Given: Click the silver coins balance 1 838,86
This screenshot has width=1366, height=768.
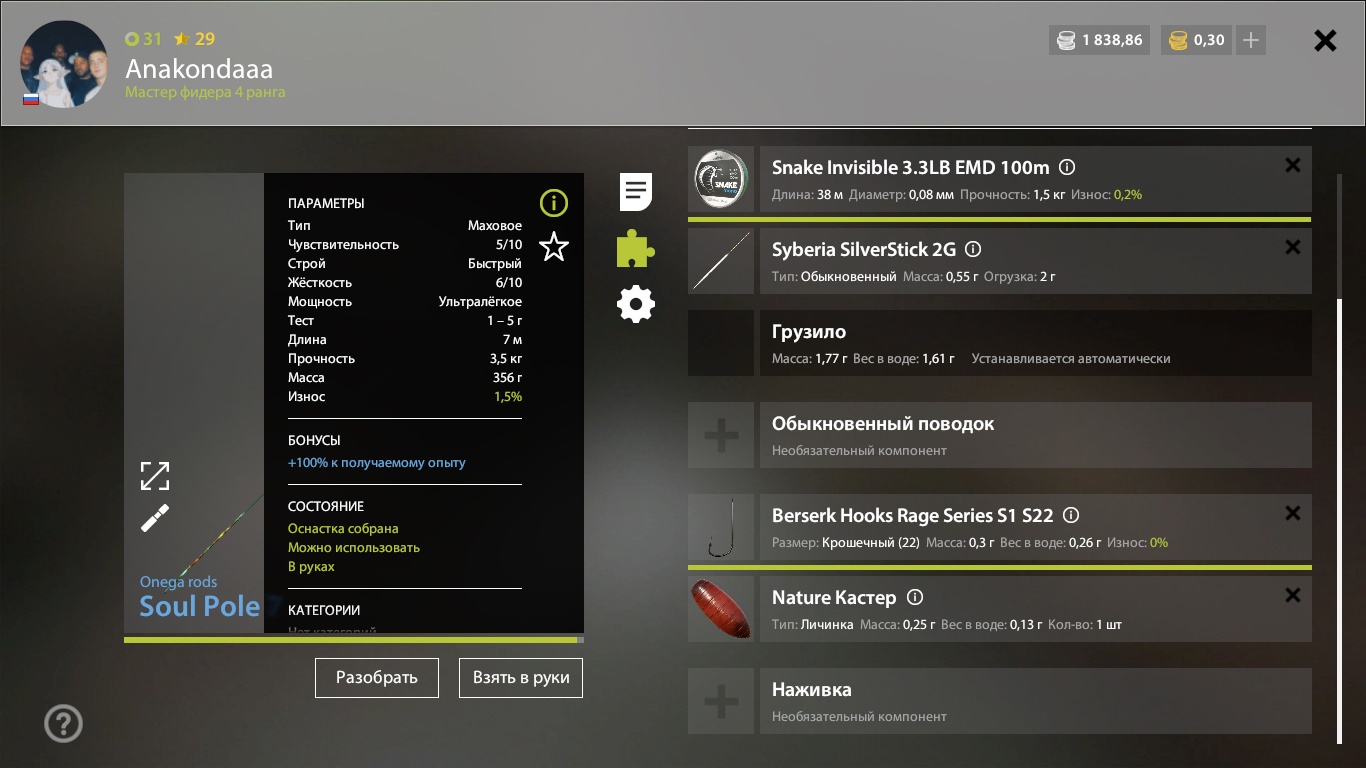Looking at the screenshot, I should [x=1100, y=40].
